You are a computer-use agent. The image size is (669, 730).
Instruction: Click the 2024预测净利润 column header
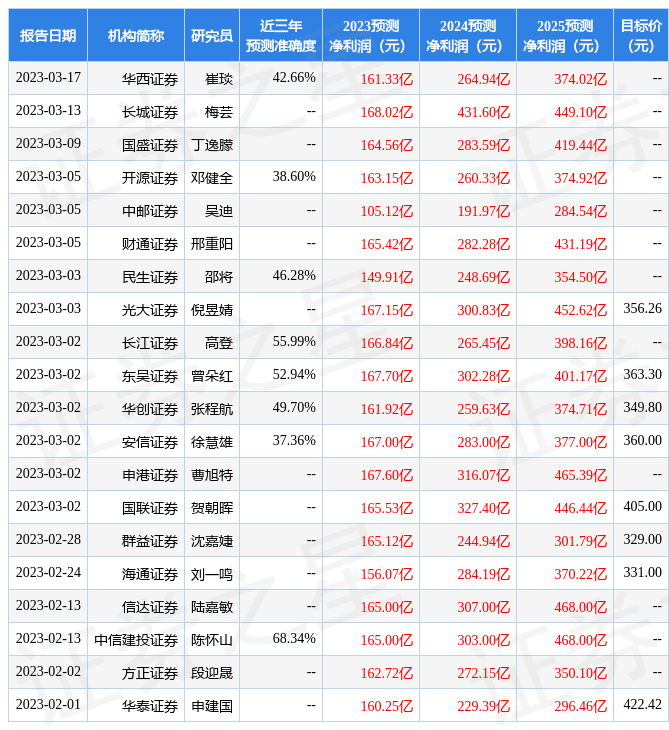[467, 36]
